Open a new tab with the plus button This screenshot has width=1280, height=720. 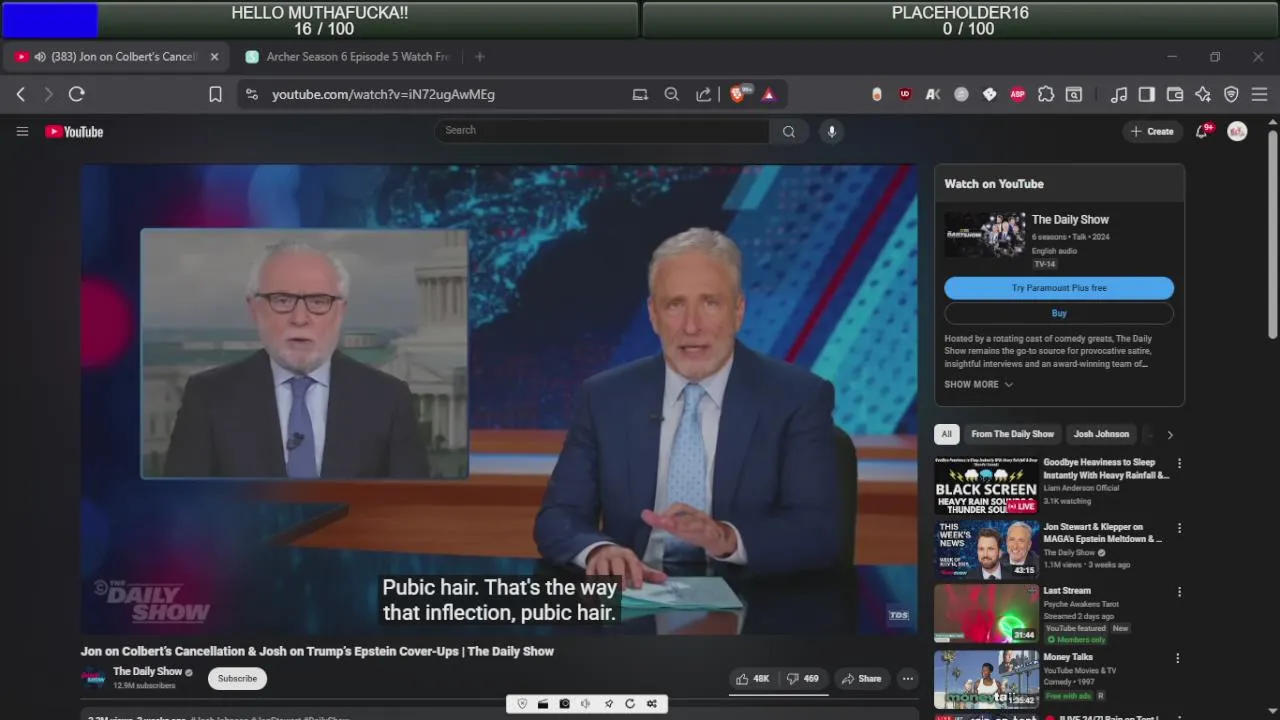point(480,57)
